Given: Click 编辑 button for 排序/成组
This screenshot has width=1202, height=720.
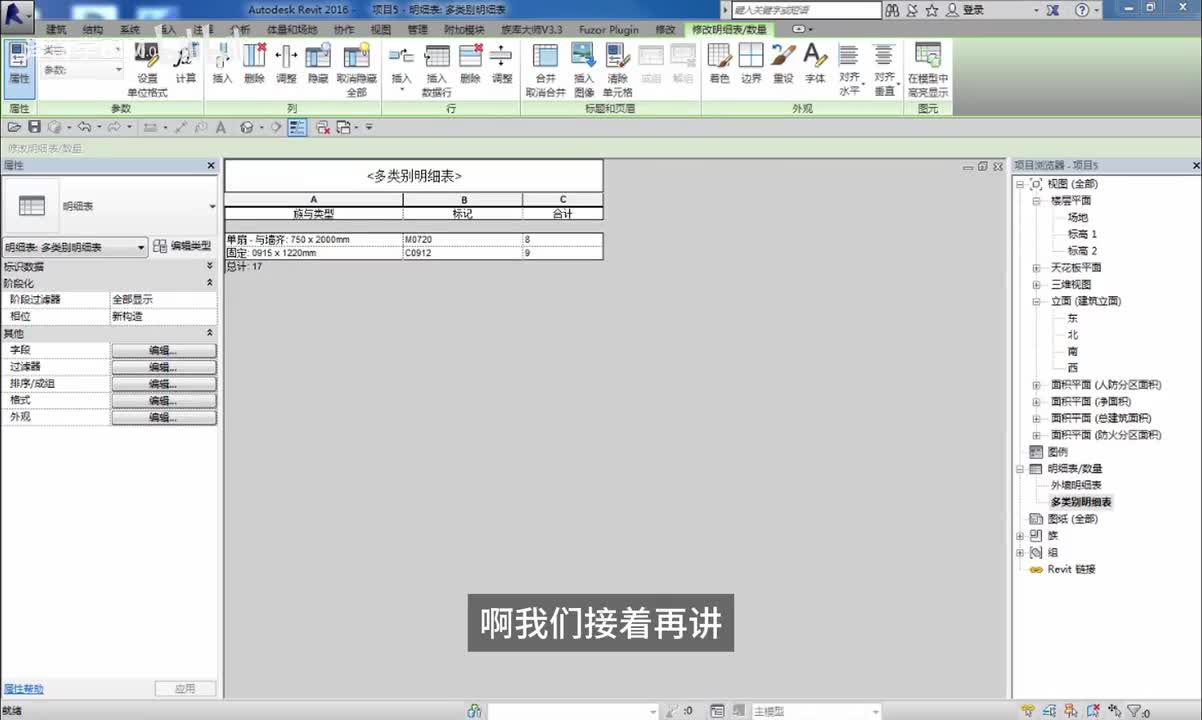Looking at the screenshot, I should 163,384.
